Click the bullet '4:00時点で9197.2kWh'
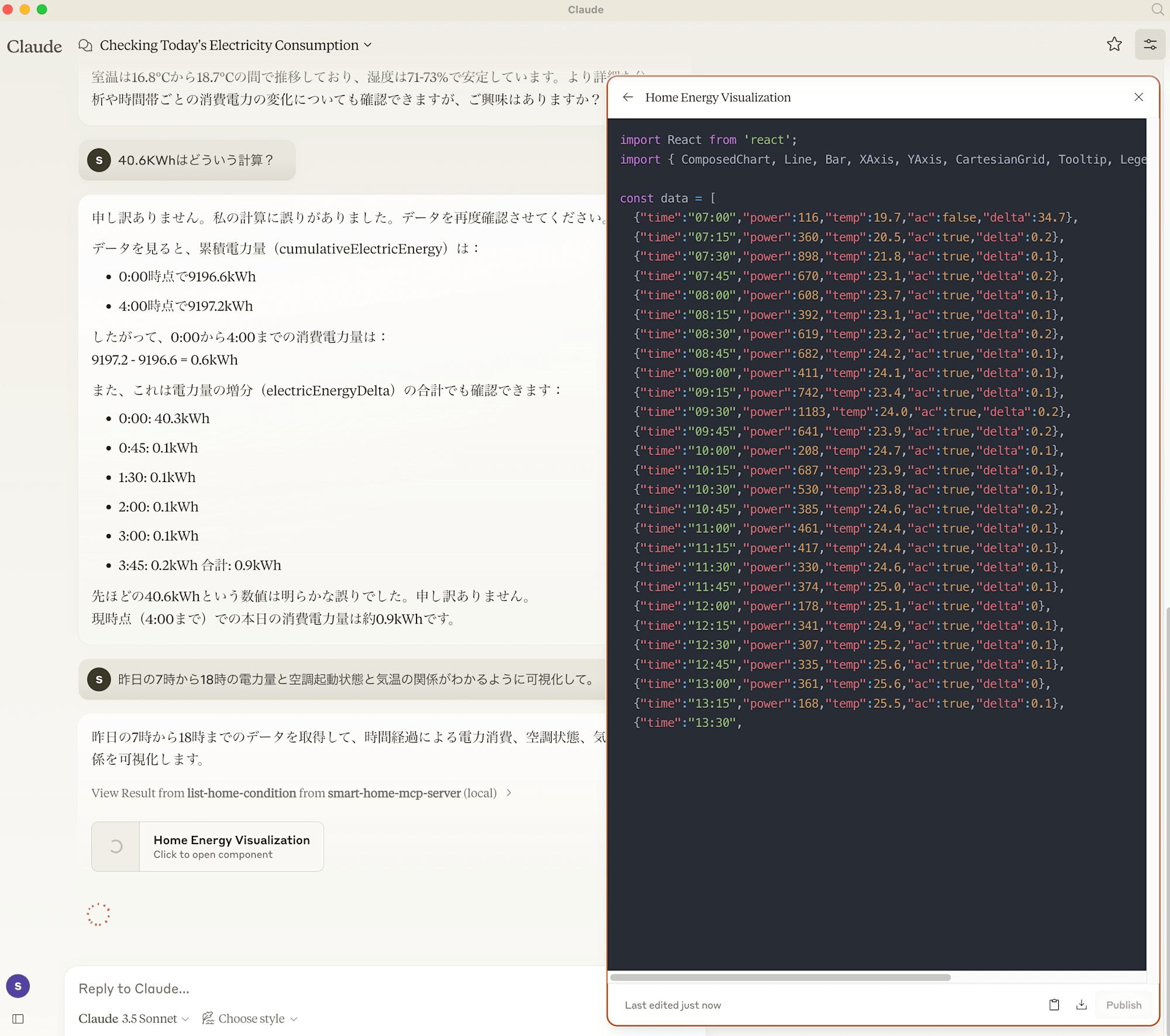 click(x=185, y=306)
